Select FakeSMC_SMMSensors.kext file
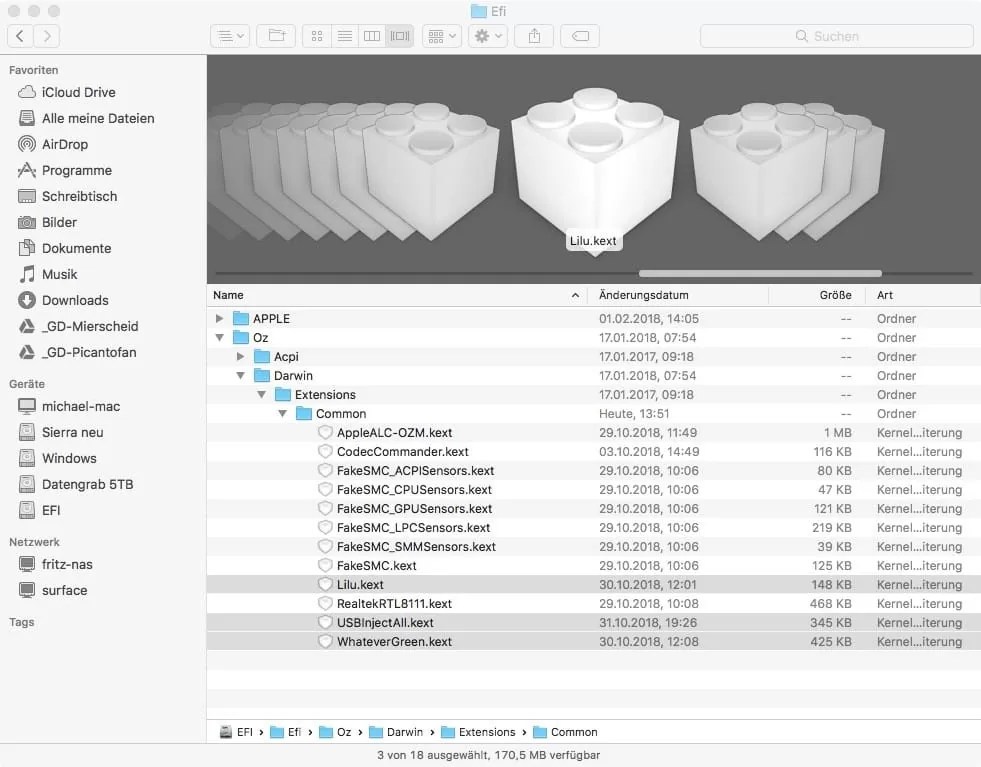Screen dimensions: 981x767 tap(594, 547)
